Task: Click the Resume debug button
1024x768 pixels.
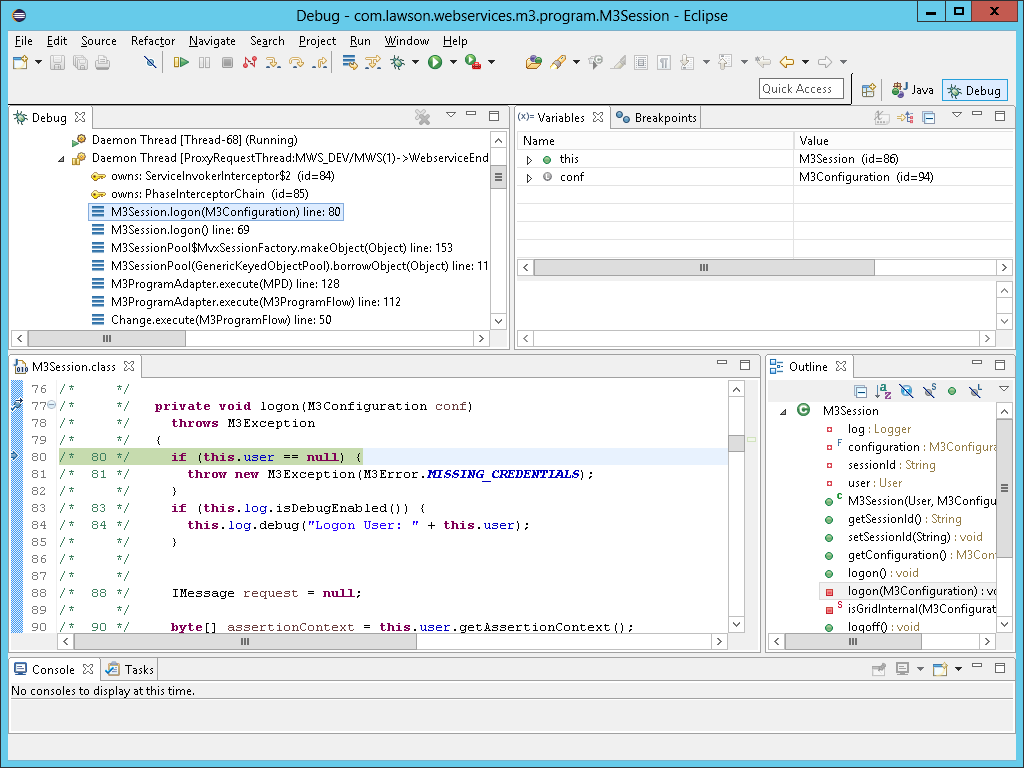Action: click(180, 62)
